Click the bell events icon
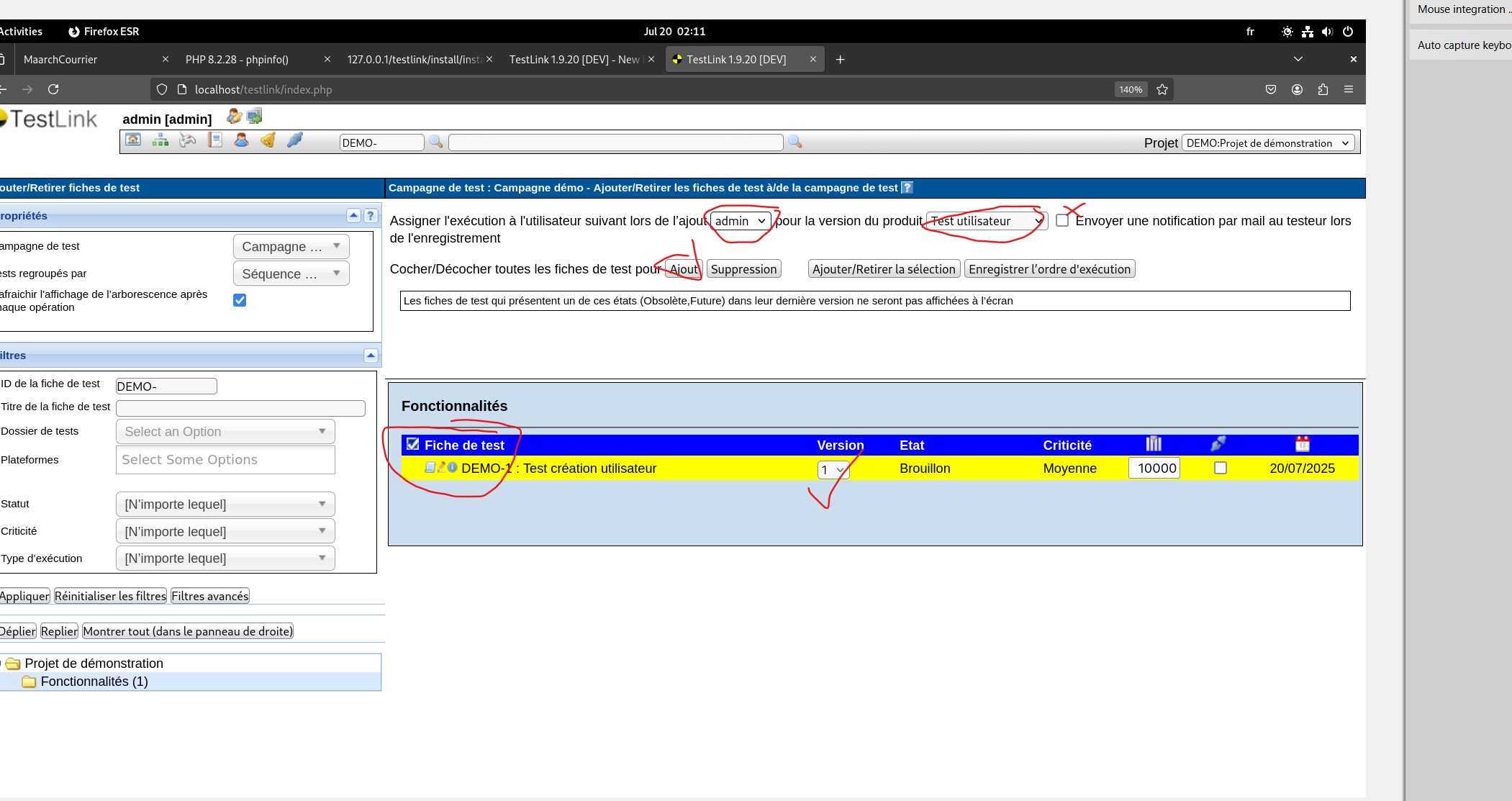 pos(268,140)
